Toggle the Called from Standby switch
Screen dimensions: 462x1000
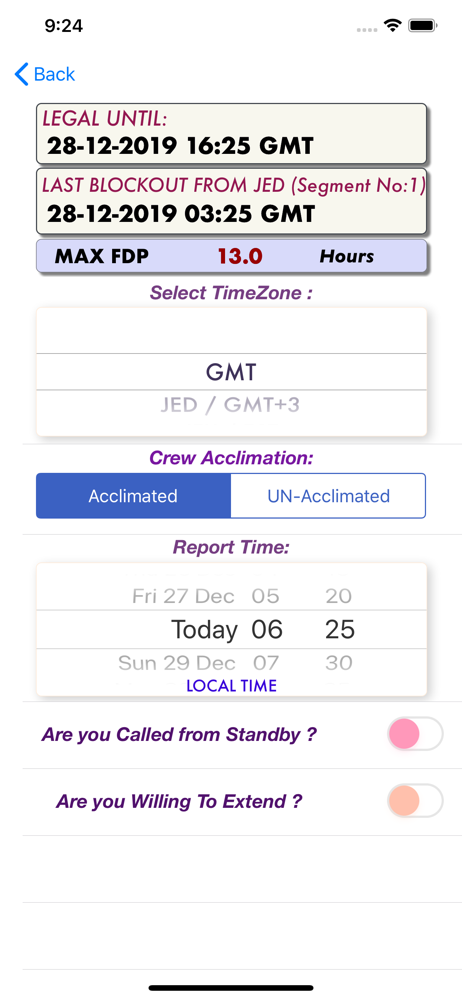click(x=415, y=733)
